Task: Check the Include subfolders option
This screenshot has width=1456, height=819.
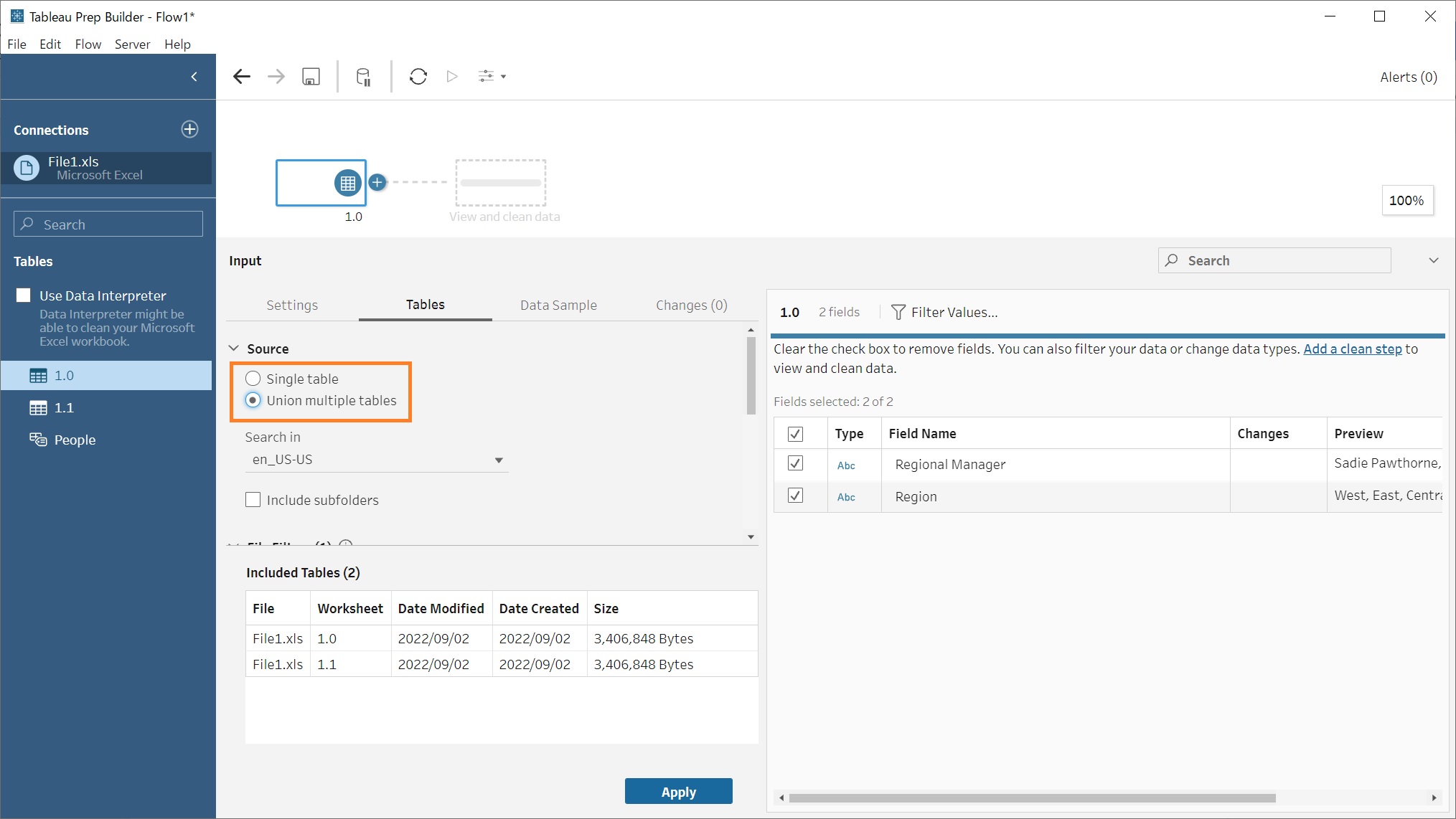Action: [x=253, y=499]
